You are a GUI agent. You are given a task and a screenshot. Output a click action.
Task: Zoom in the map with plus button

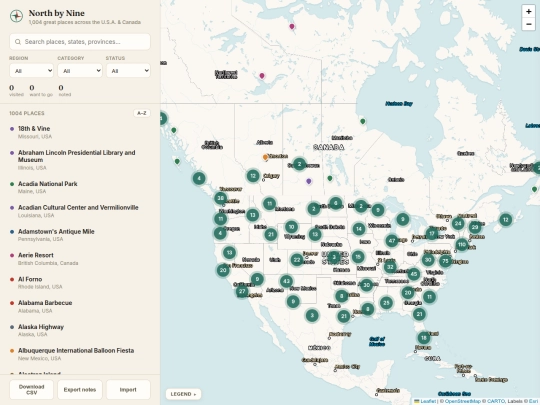[528, 11]
